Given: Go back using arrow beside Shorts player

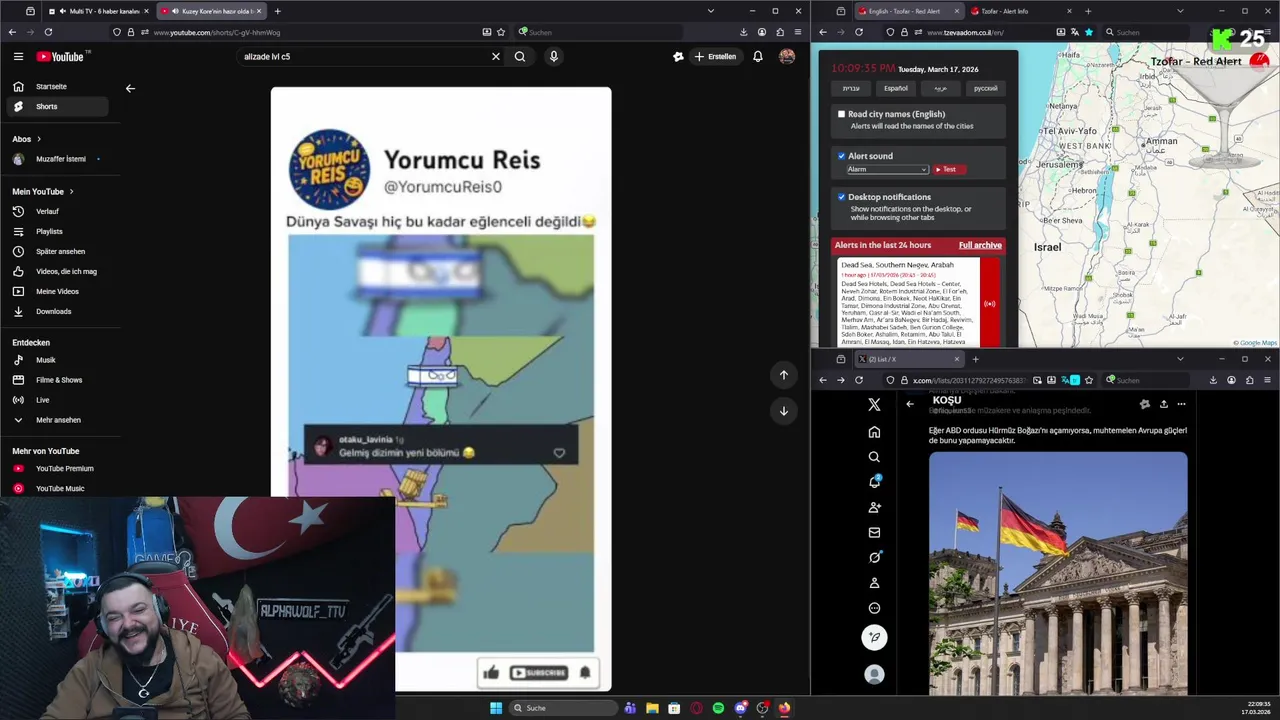Looking at the screenshot, I should pos(130,88).
